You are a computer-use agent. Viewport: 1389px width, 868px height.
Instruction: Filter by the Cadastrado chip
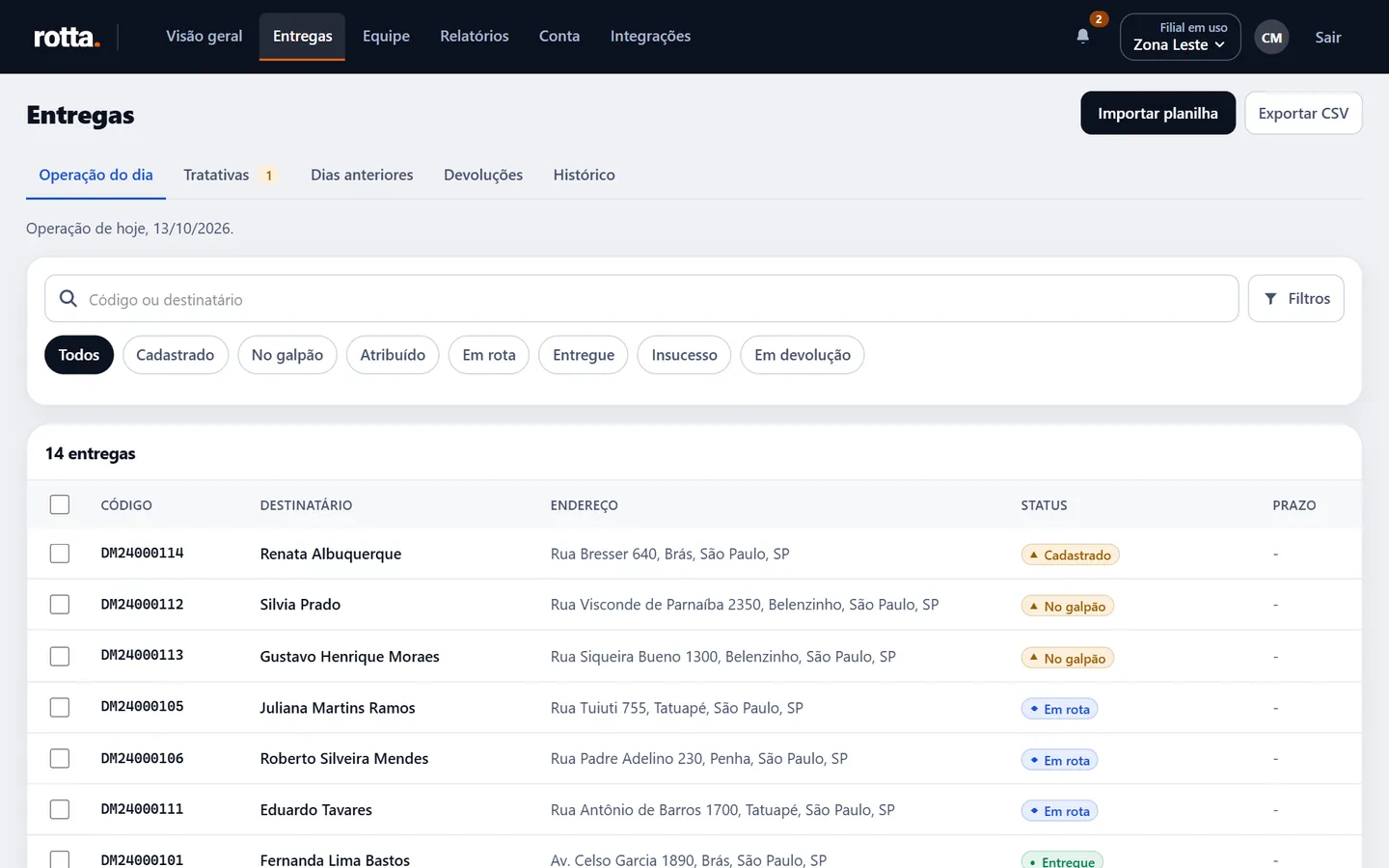(x=175, y=355)
